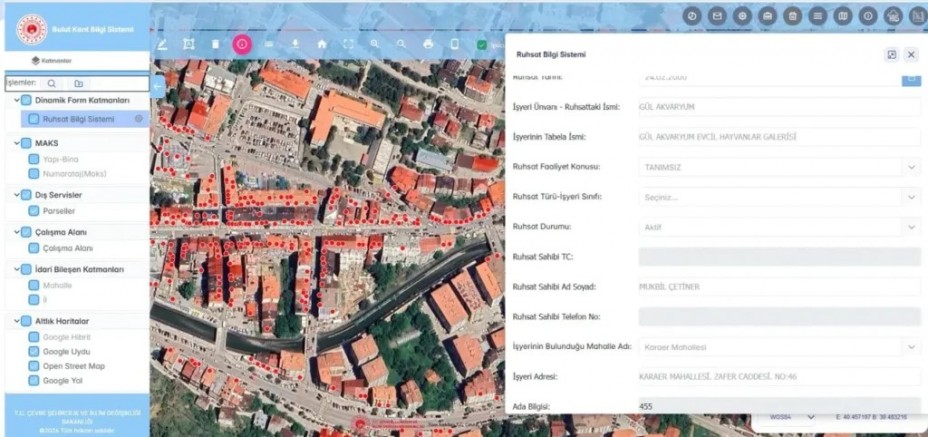The width and height of the screenshot is (928, 437).
Task: Click the trash delete icon in toolbar
Action: [215, 44]
